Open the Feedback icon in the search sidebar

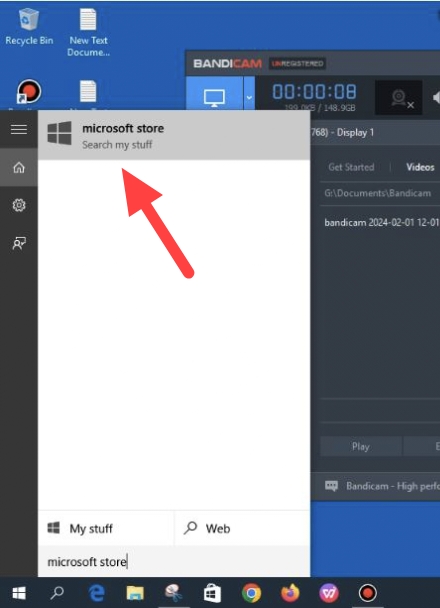(x=19, y=243)
